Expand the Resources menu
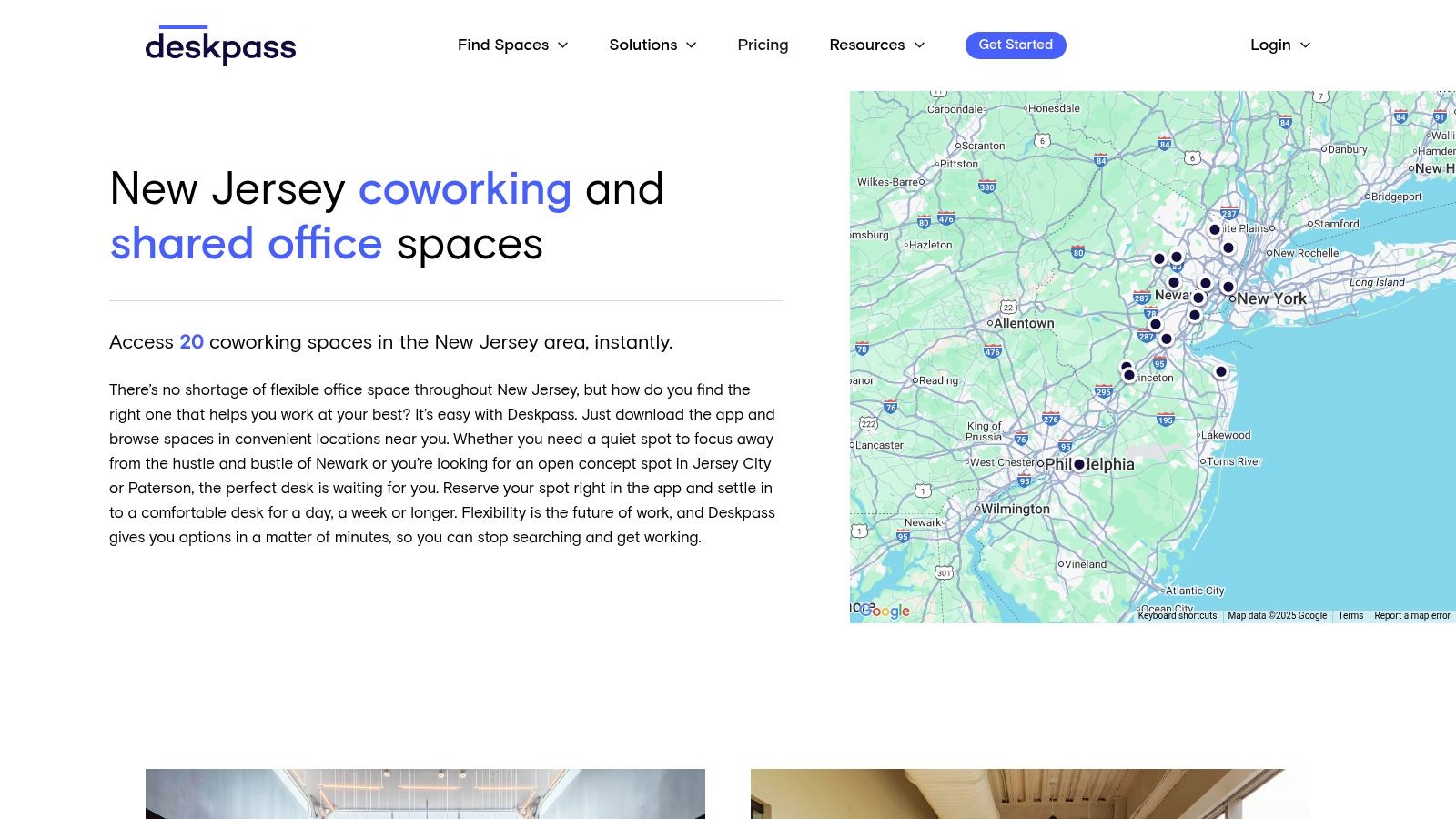The width and height of the screenshot is (1456, 819). tap(876, 45)
